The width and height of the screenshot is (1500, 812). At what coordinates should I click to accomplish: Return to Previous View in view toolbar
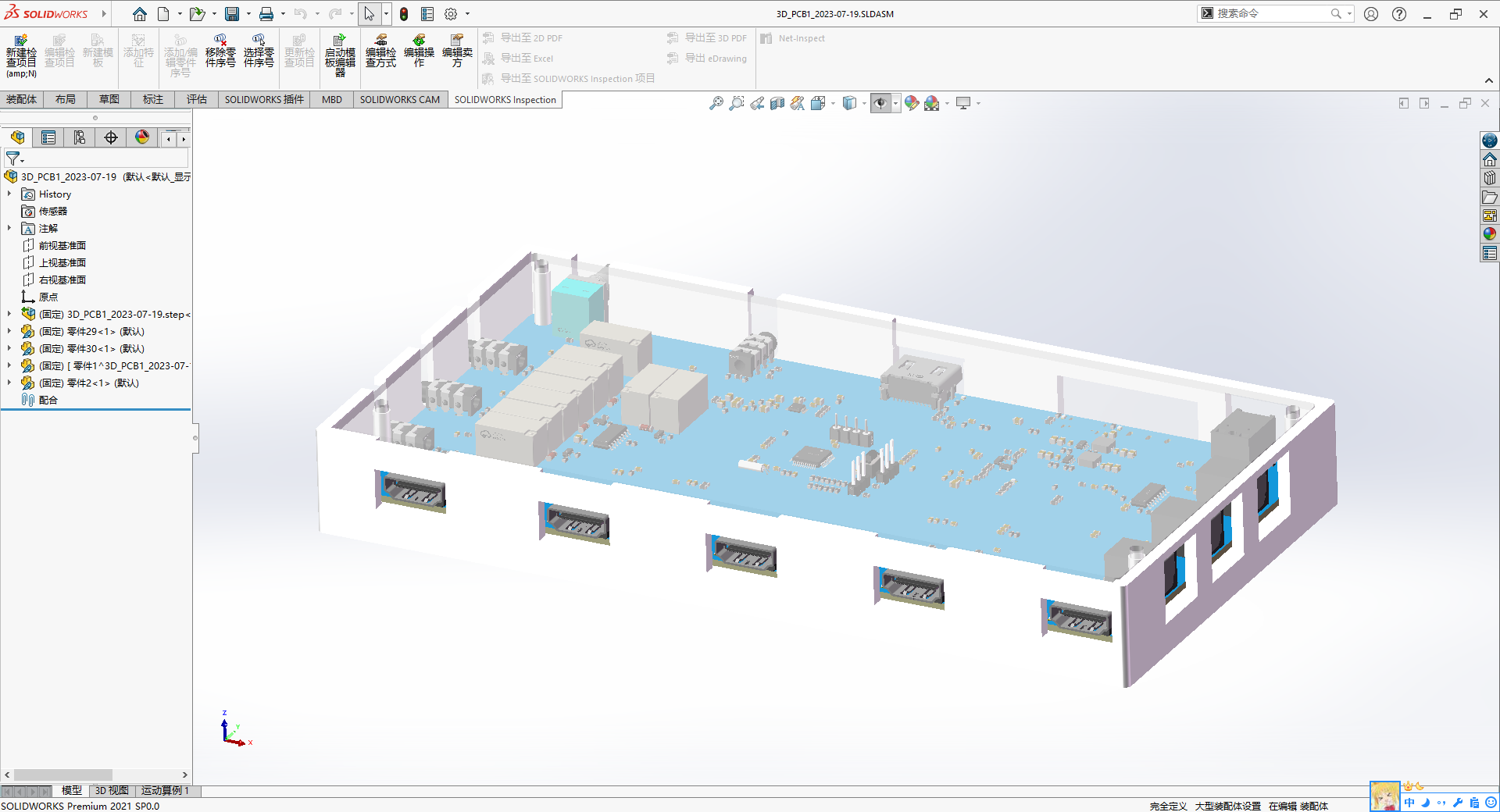[756, 103]
